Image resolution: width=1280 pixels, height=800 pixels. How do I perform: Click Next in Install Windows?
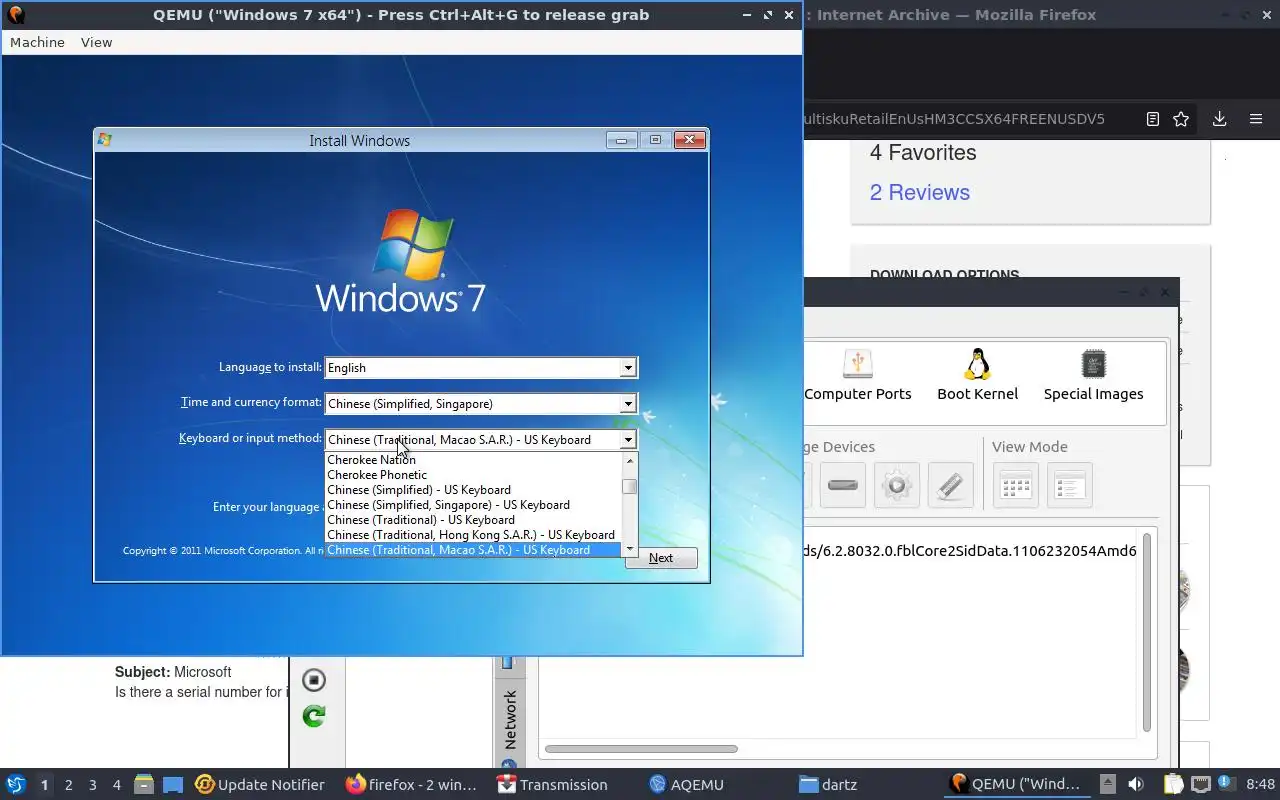[x=661, y=558]
